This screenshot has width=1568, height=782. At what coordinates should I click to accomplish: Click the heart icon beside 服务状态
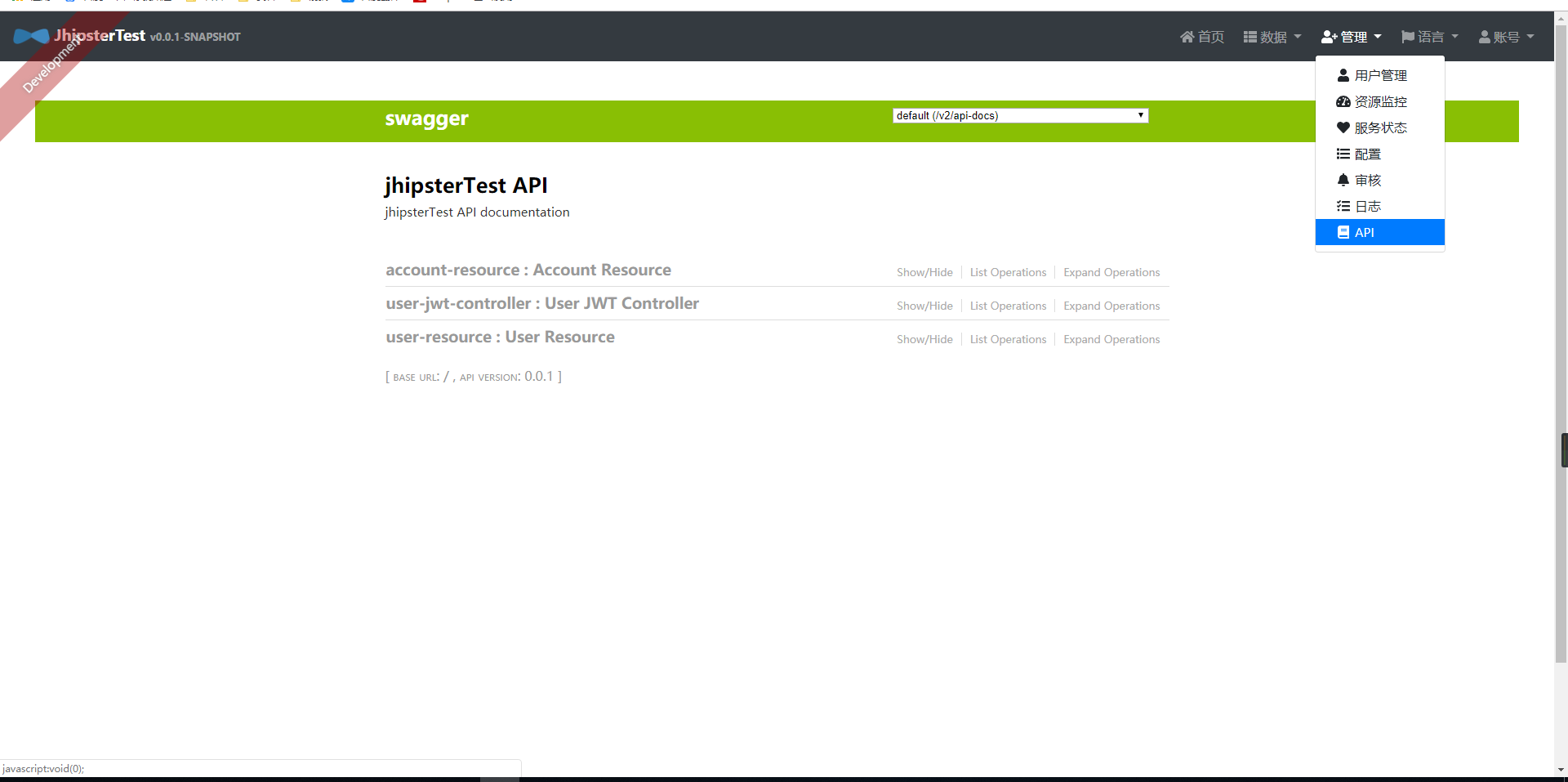[x=1343, y=127]
